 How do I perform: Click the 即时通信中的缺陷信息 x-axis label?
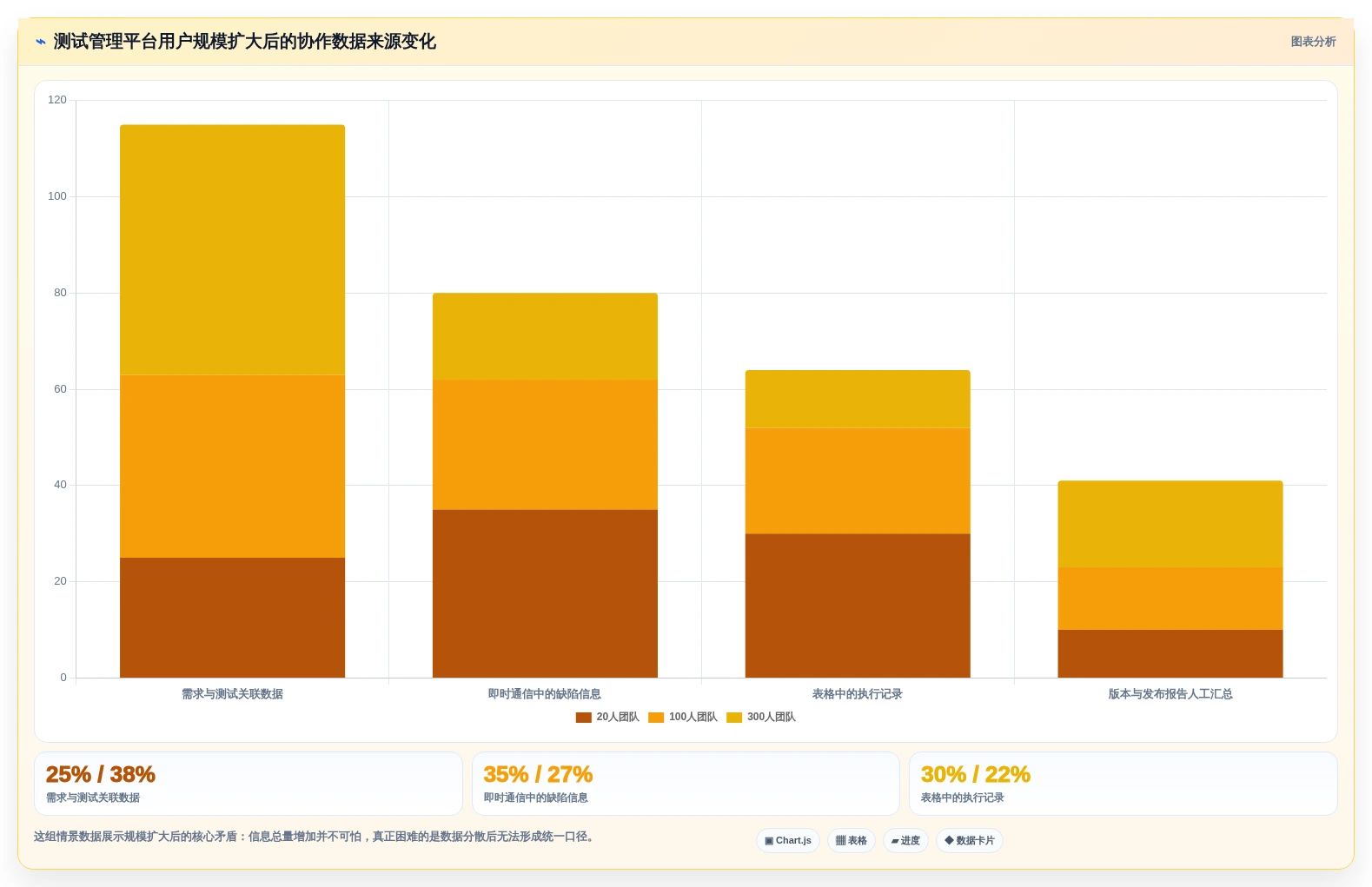(545, 694)
